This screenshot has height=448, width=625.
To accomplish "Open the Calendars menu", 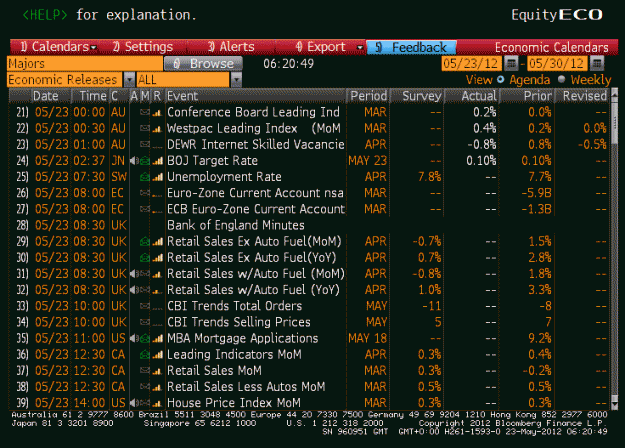I will pos(58,47).
